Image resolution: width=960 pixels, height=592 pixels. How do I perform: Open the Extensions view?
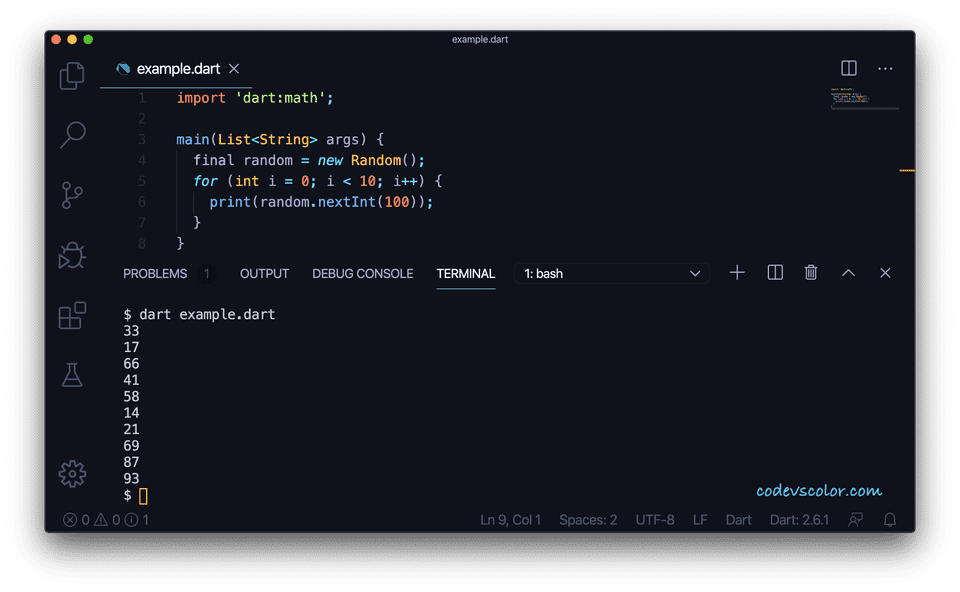pos(71,315)
